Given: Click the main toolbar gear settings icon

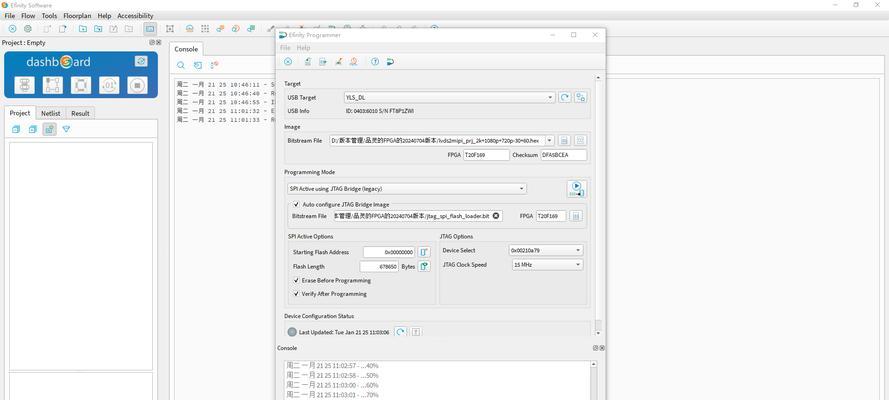Looking at the screenshot, I should [28, 28].
